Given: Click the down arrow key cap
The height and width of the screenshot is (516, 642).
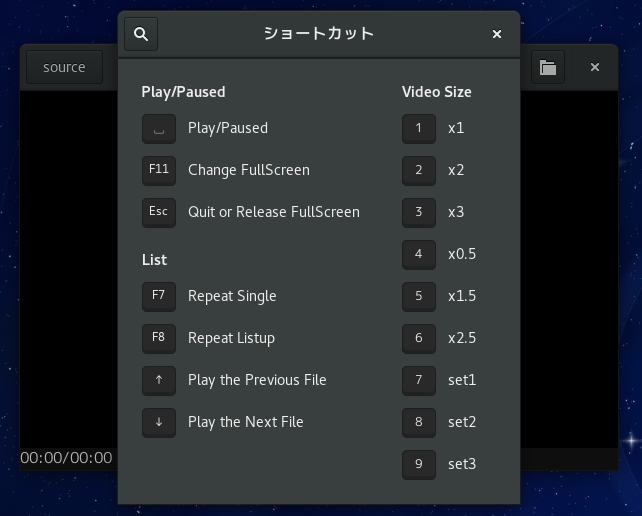Looking at the screenshot, I should [159, 423].
